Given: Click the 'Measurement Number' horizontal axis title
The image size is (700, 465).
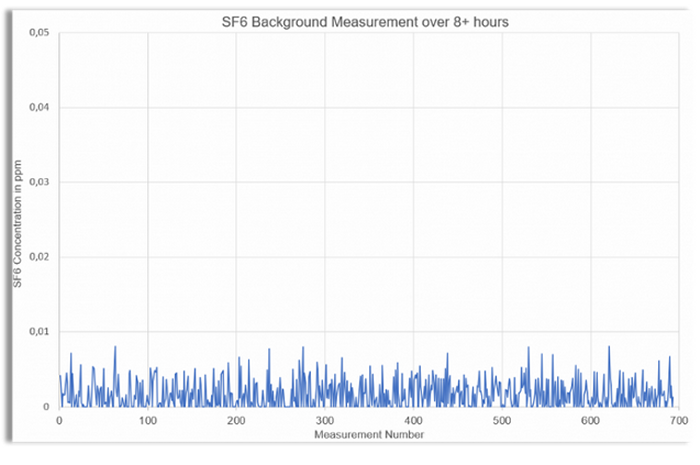Looking at the screenshot, I should coord(366,437).
